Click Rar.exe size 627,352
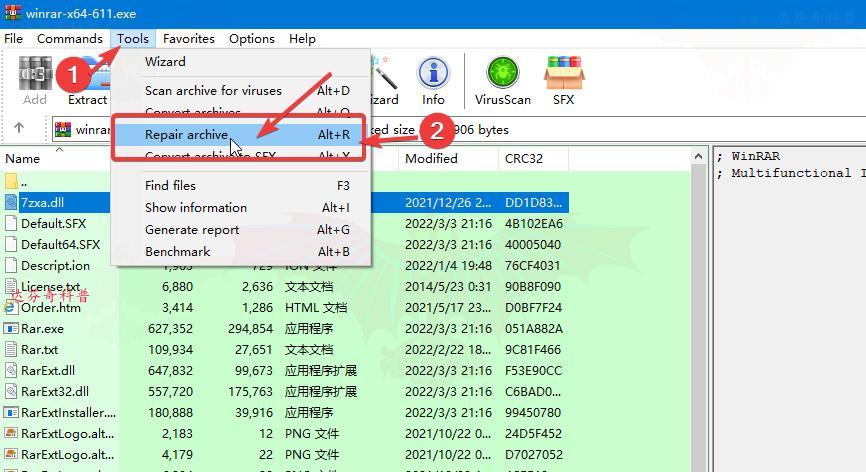Image resolution: width=866 pixels, height=472 pixels. (x=170, y=328)
